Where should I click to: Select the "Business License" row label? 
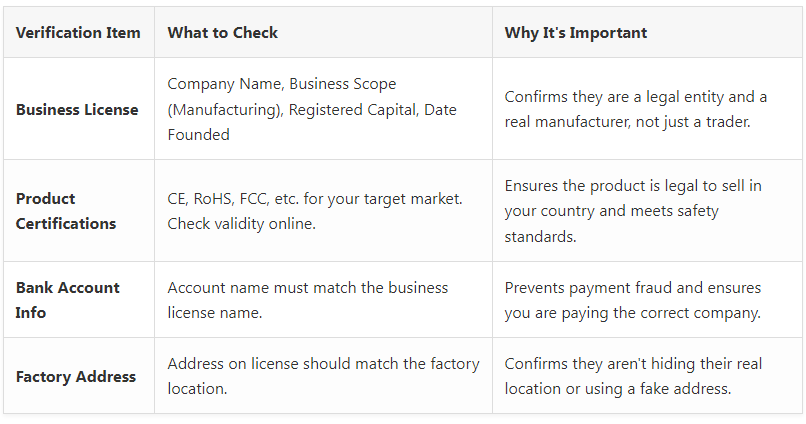point(77,109)
